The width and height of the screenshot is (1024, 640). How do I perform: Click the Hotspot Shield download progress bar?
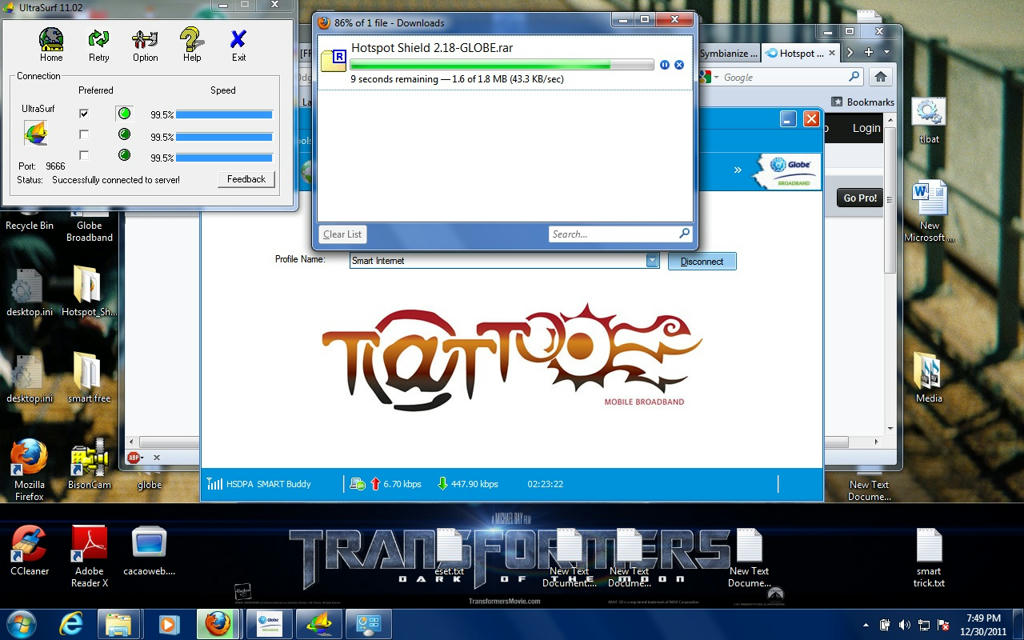[502, 65]
